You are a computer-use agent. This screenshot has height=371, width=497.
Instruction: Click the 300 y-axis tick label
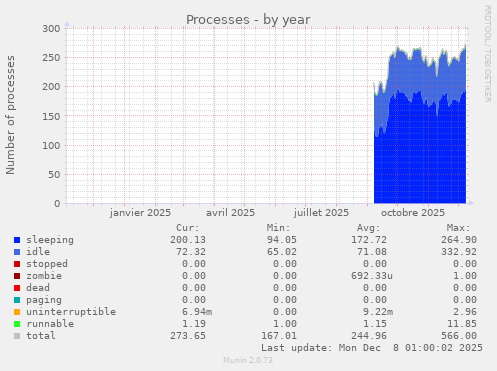pyautogui.click(x=51, y=28)
